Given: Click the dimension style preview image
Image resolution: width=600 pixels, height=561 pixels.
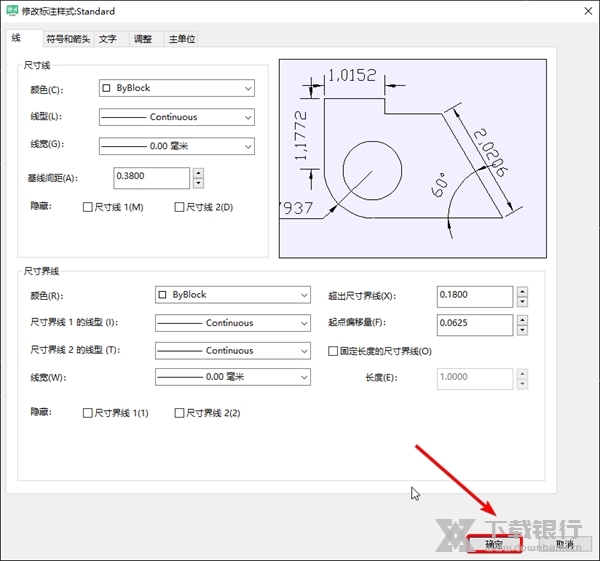Looking at the screenshot, I should point(412,158).
